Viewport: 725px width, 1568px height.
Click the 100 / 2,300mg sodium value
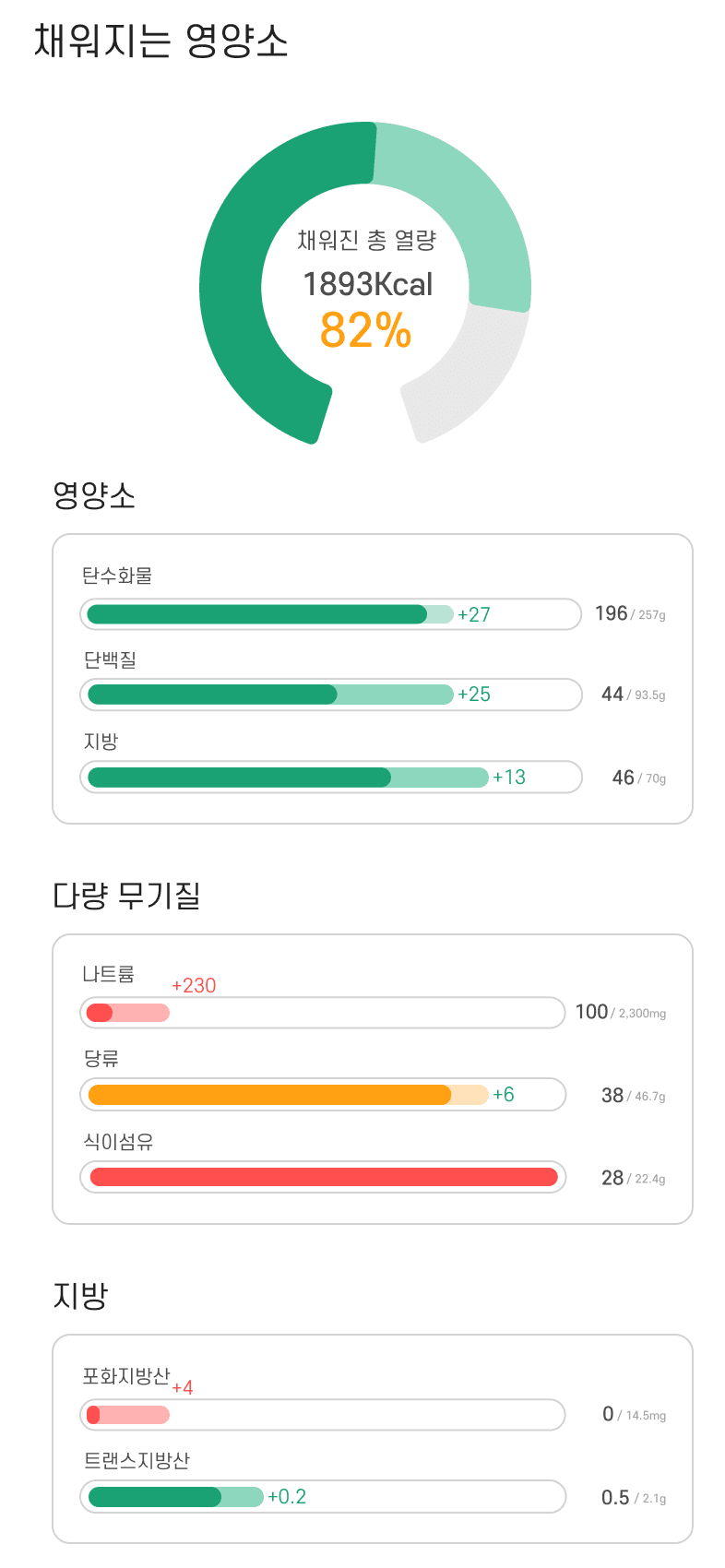[x=621, y=1012]
